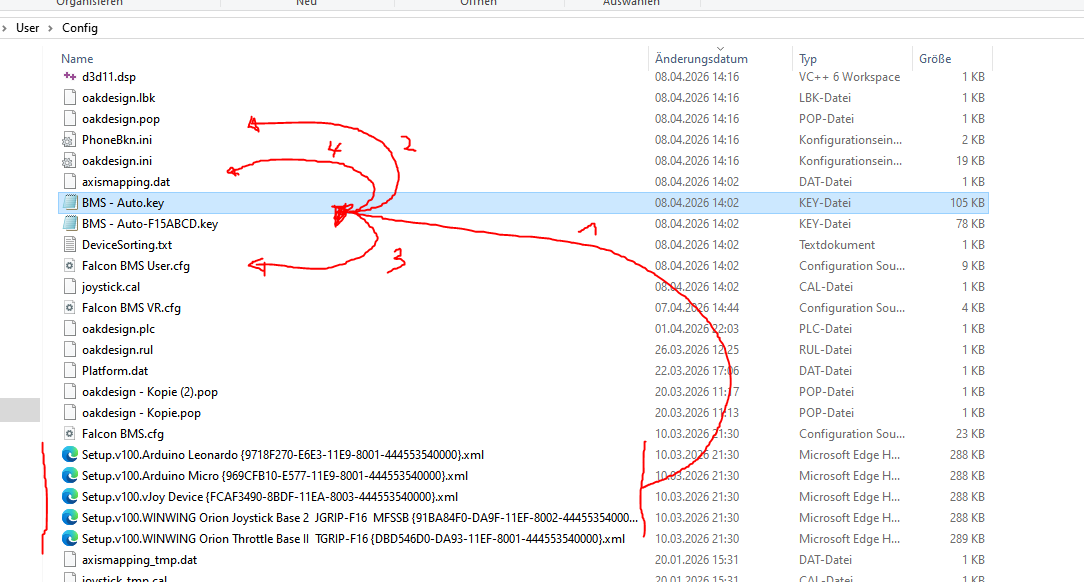1084x582 pixels.
Task: Select the WINWING Orion Joystick Base 2 name
Action: click(x=359, y=518)
